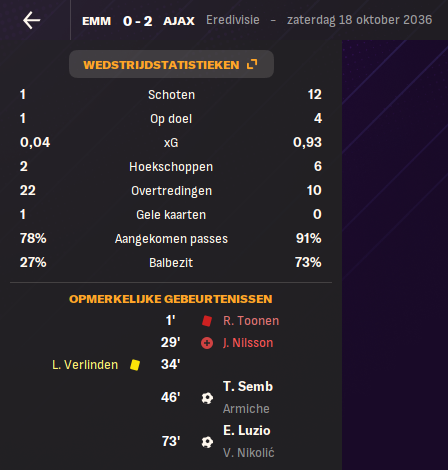Click the AJAX team name in header
This screenshot has height=470, width=448.
pos(179,21)
